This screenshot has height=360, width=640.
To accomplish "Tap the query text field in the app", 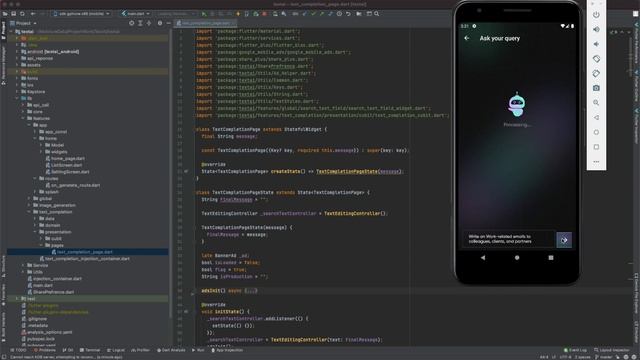I will click(x=509, y=239).
